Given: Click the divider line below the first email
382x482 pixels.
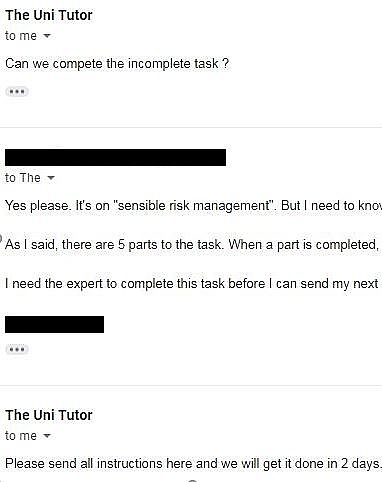Looking at the screenshot, I should (x=191, y=127).
